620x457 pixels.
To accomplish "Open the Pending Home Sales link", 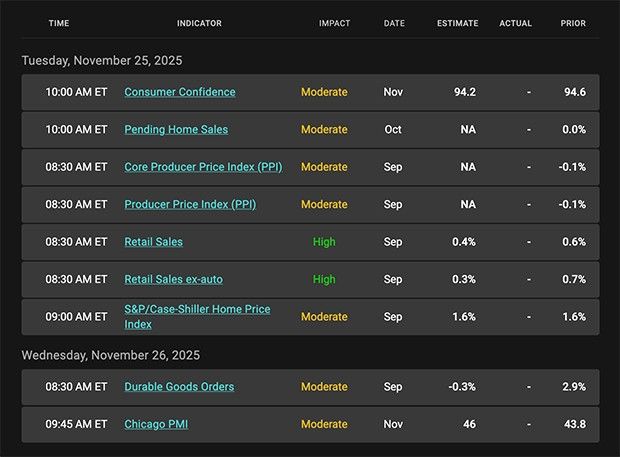I will [176, 129].
